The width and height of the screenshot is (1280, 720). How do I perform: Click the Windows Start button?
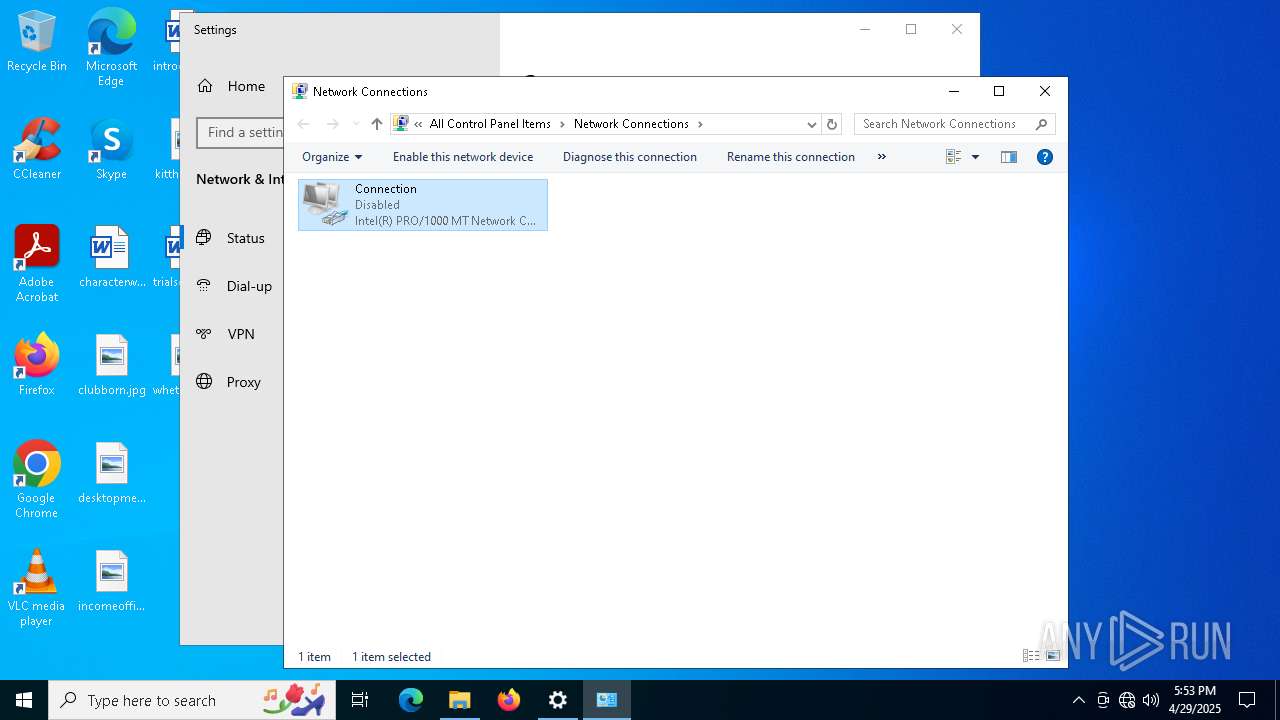coord(24,700)
